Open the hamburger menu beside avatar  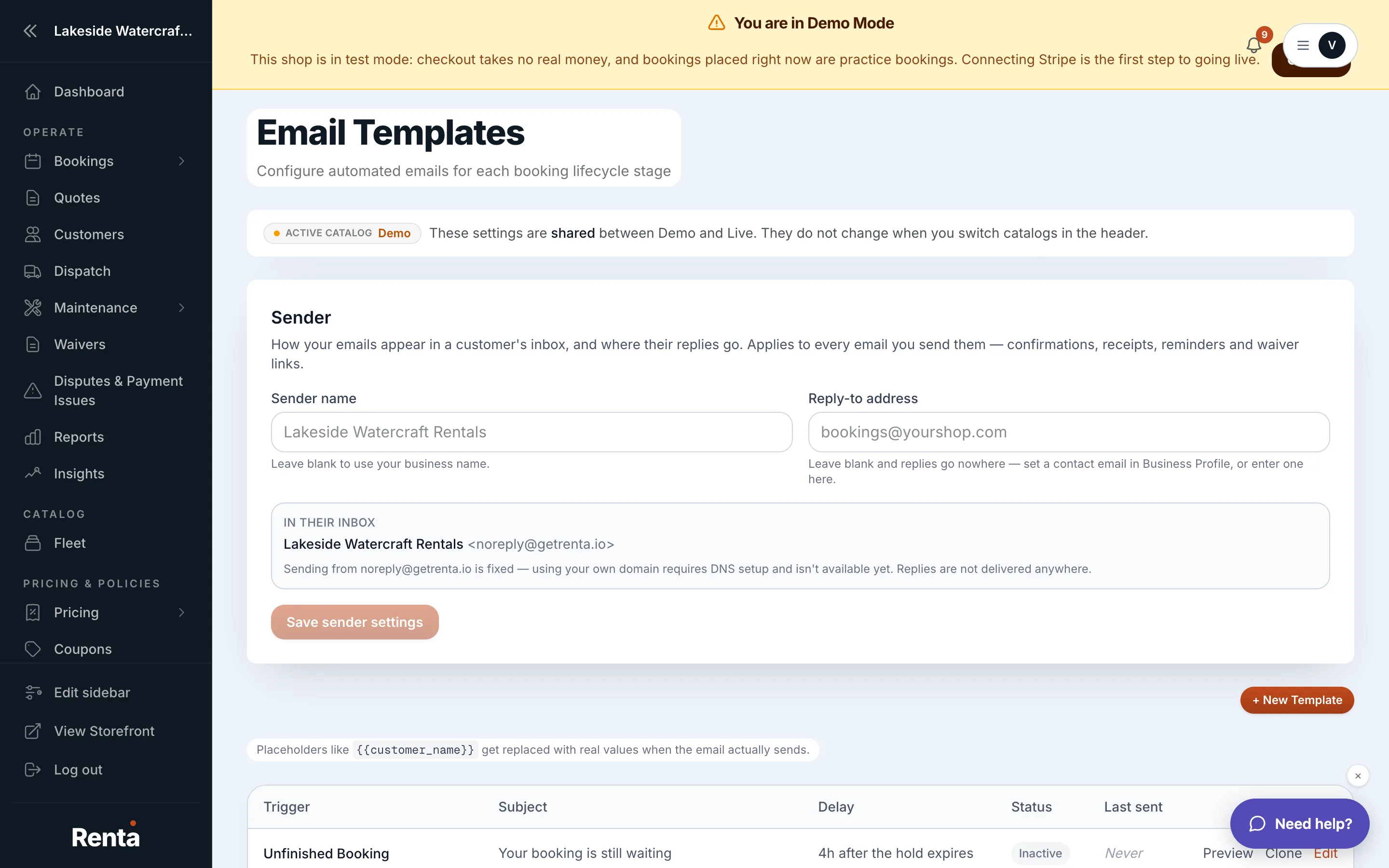click(1303, 45)
